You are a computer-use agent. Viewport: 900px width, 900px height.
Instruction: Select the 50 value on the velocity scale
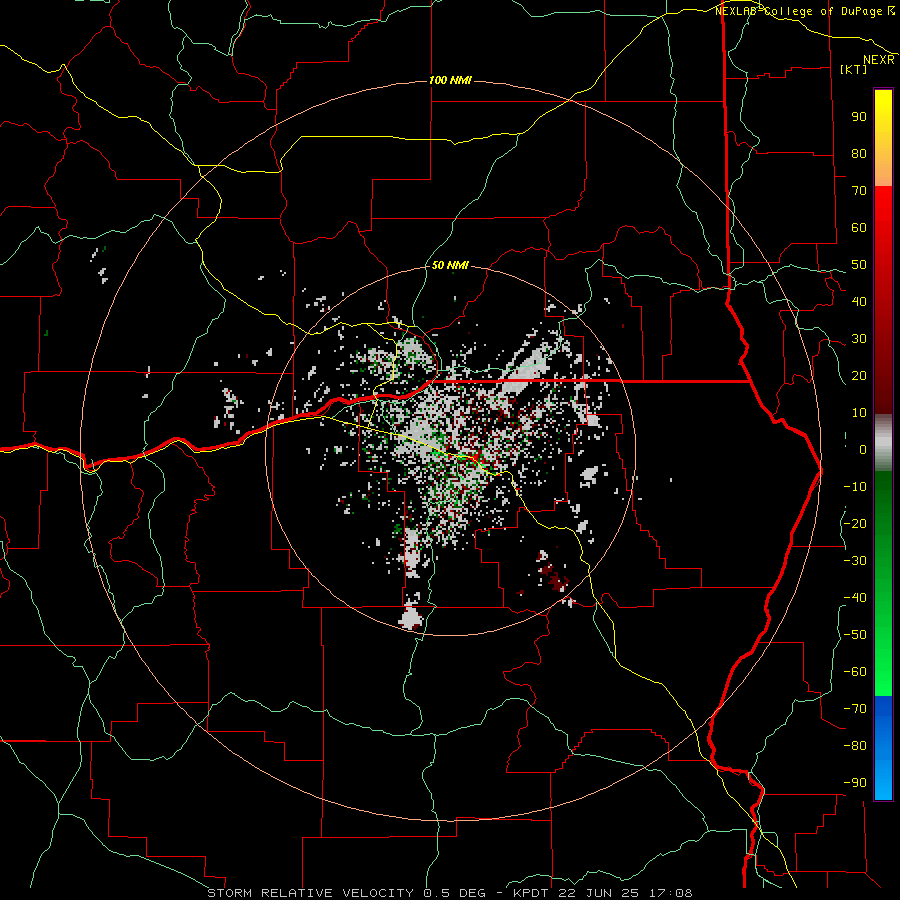pyautogui.click(x=859, y=265)
